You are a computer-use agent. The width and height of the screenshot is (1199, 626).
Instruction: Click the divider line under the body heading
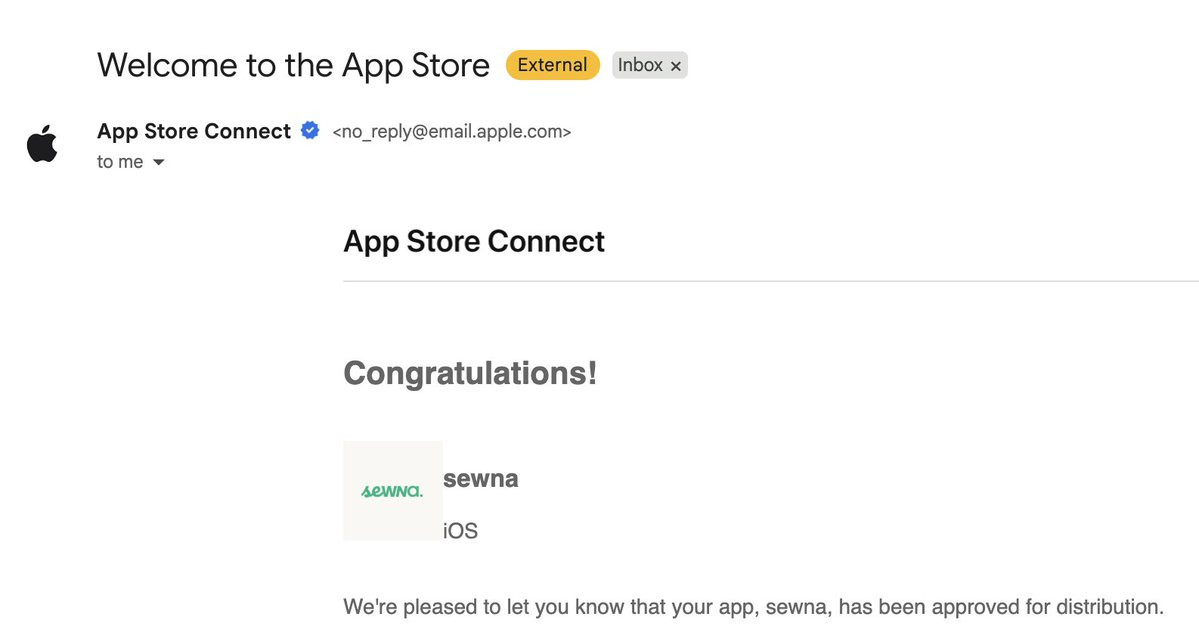point(770,282)
